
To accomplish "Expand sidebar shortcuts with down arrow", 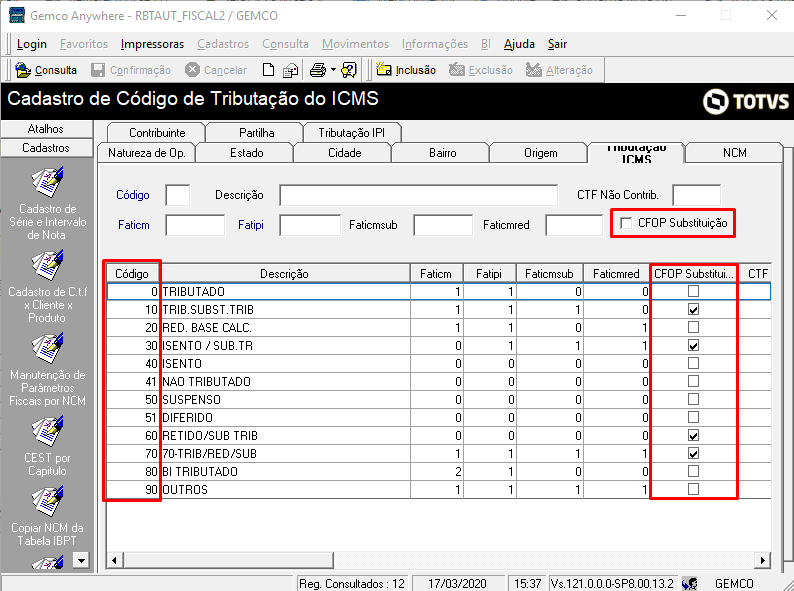I will (81, 560).
